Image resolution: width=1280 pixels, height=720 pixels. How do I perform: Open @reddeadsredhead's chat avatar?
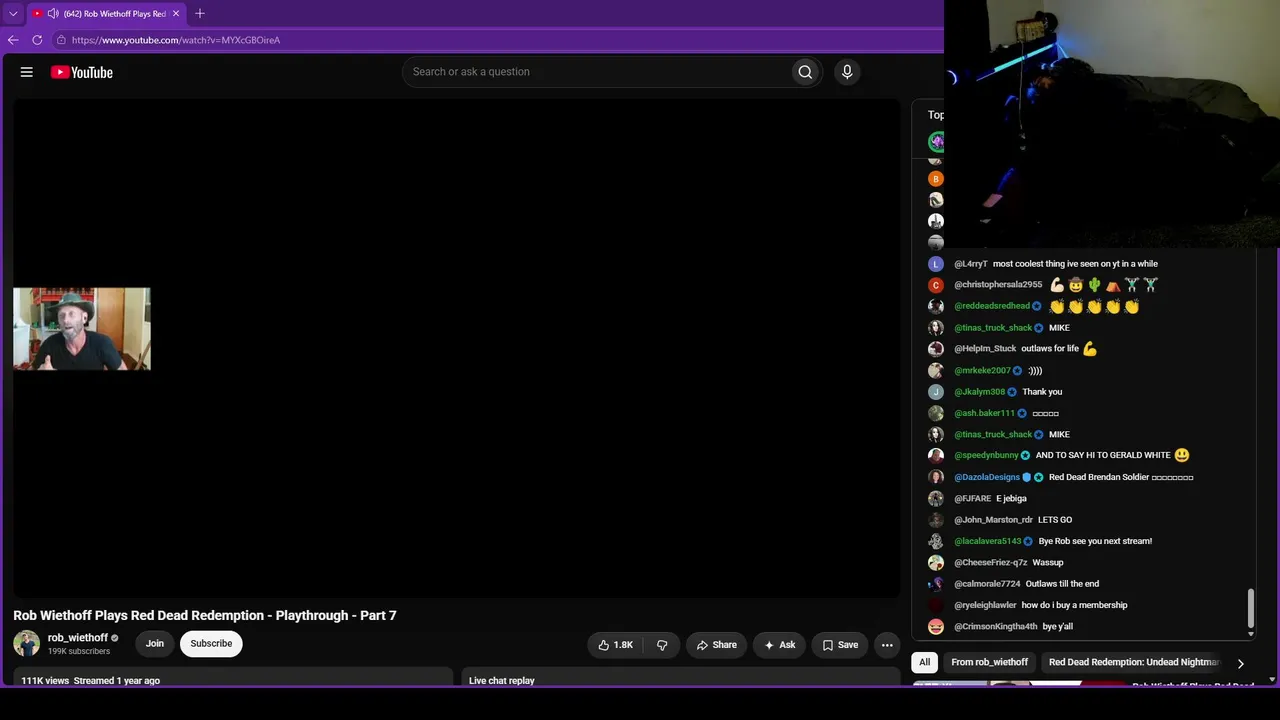[x=936, y=306]
